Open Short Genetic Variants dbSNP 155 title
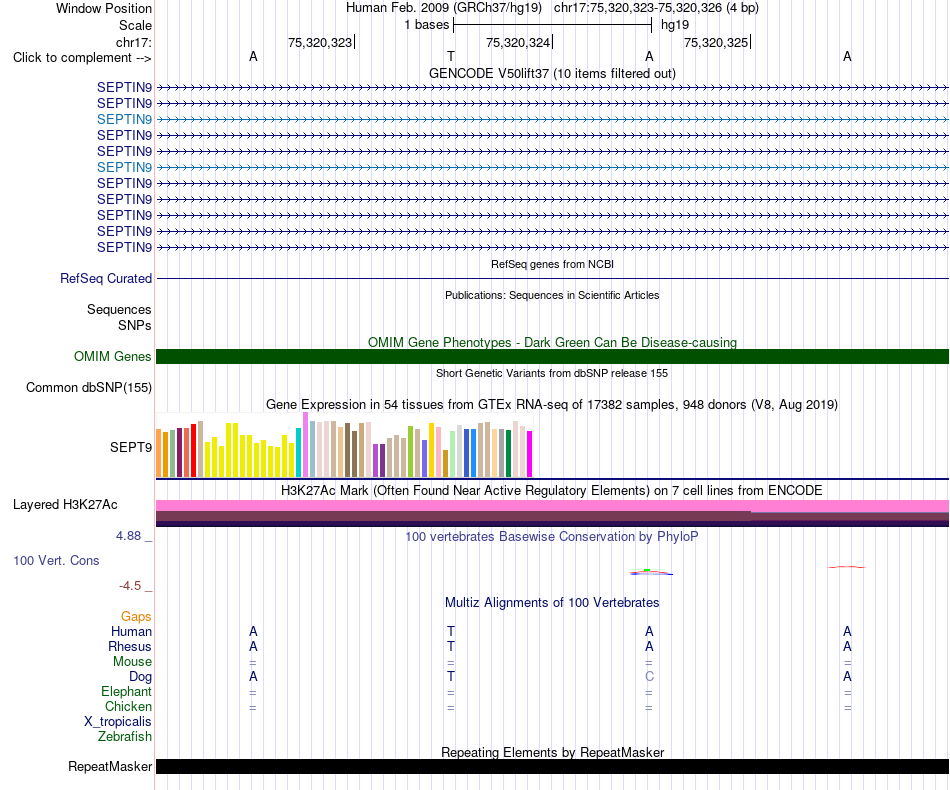 click(x=552, y=373)
